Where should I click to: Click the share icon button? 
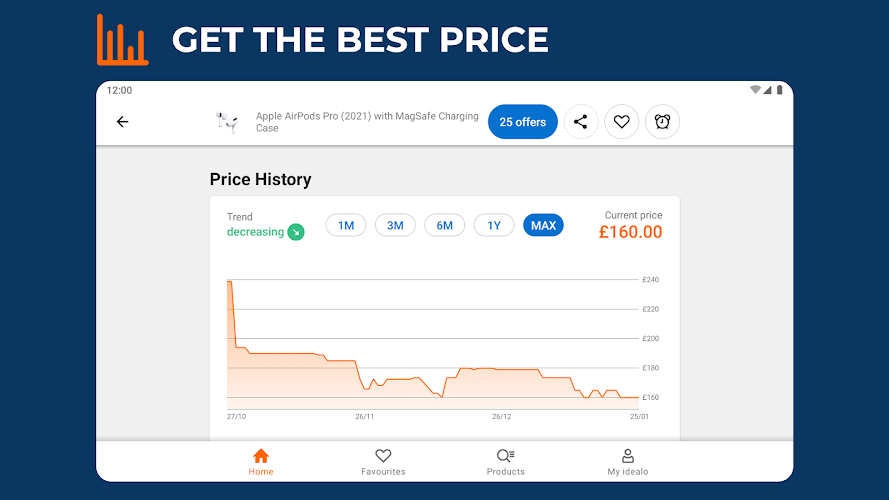click(x=581, y=122)
